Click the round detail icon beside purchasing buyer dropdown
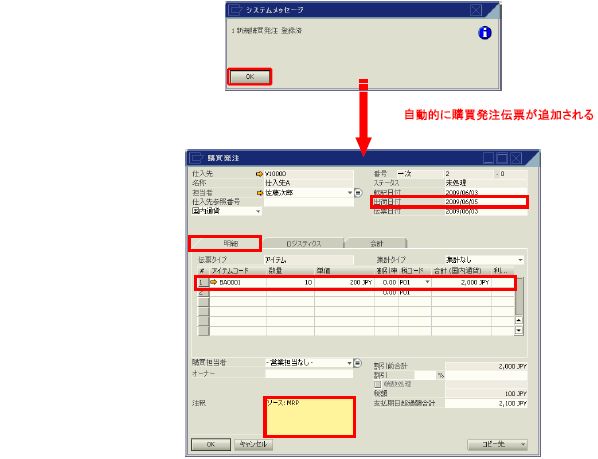This screenshot has width=598, height=459. pyautogui.click(x=357, y=363)
